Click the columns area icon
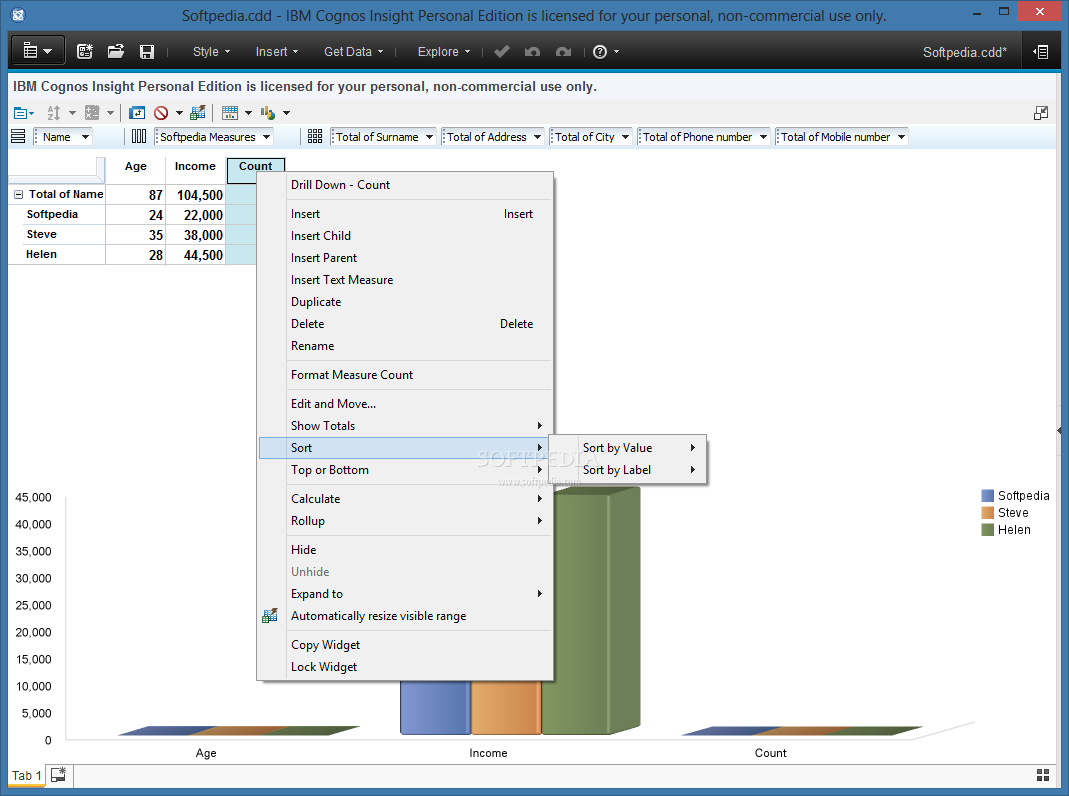The width and height of the screenshot is (1069, 796). point(139,137)
